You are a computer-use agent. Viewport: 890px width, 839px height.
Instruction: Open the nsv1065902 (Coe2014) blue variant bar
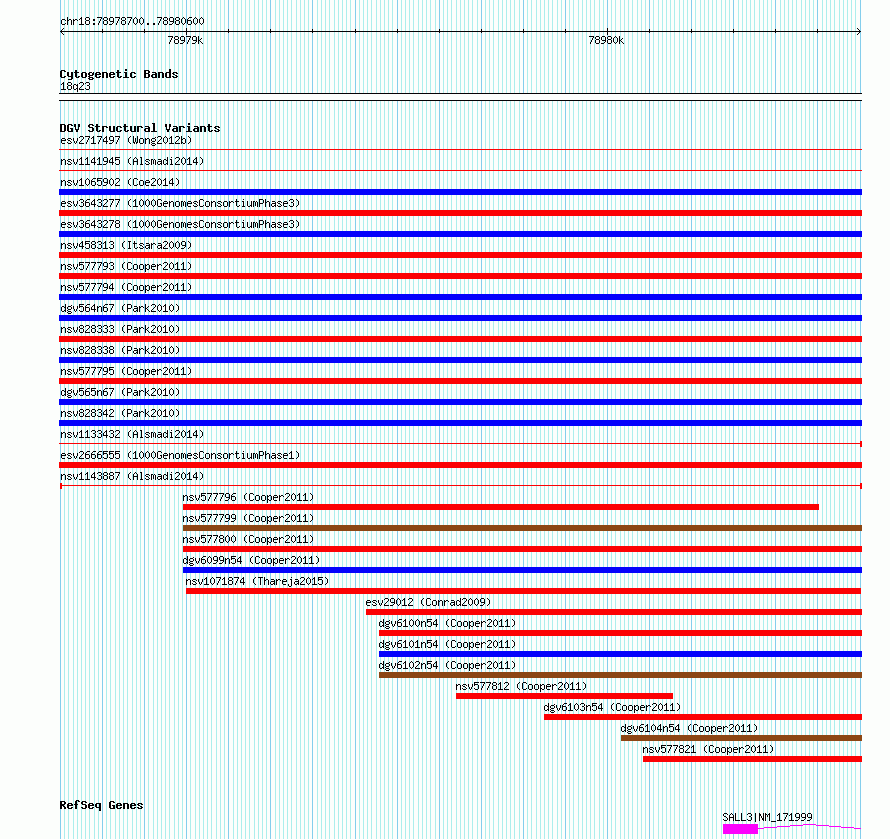pyautogui.click(x=460, y=192)
